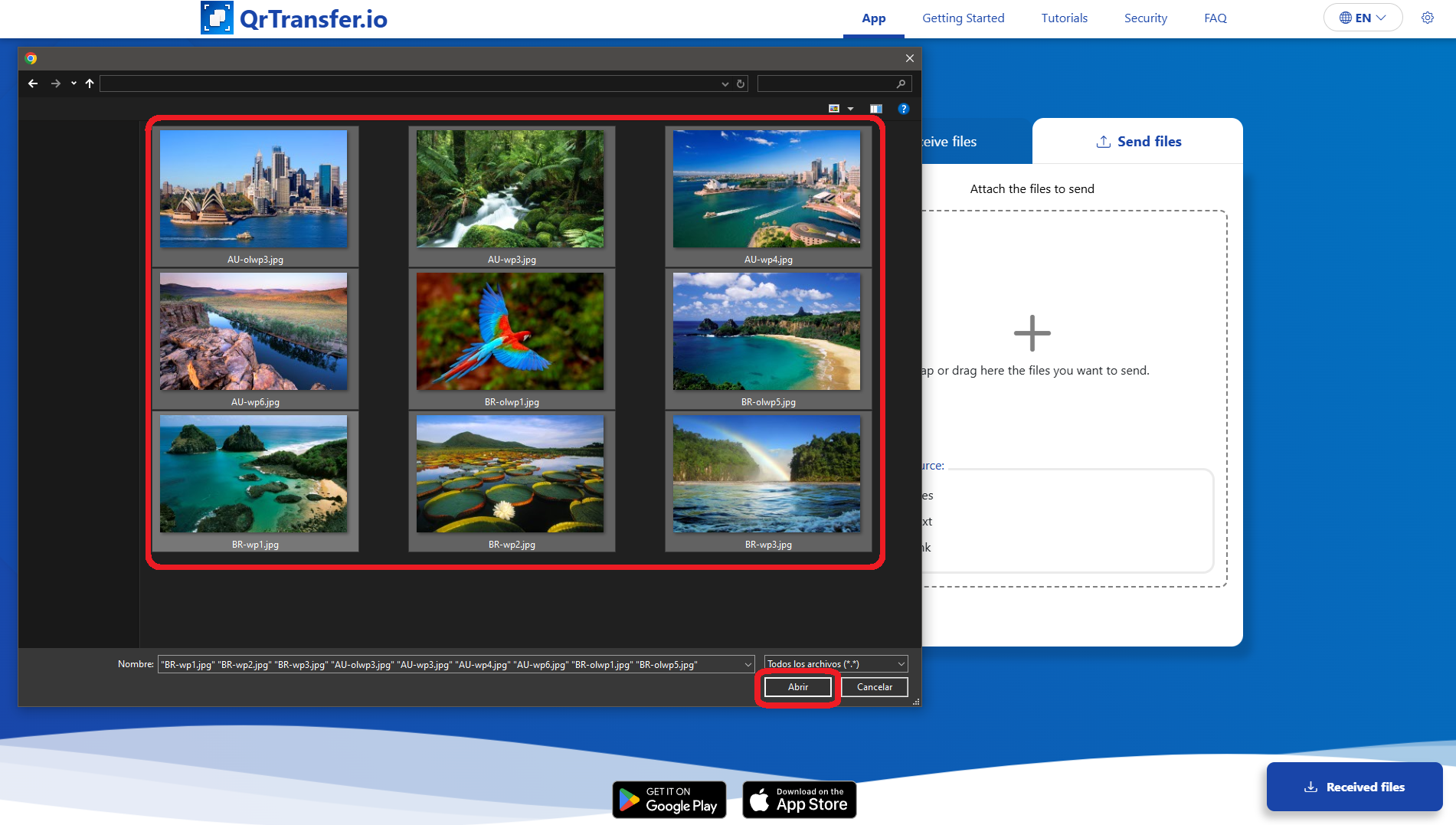The height and width of the screenshot is (825, 1456).
Task: Open the App tab
Action: click(874, 18)
